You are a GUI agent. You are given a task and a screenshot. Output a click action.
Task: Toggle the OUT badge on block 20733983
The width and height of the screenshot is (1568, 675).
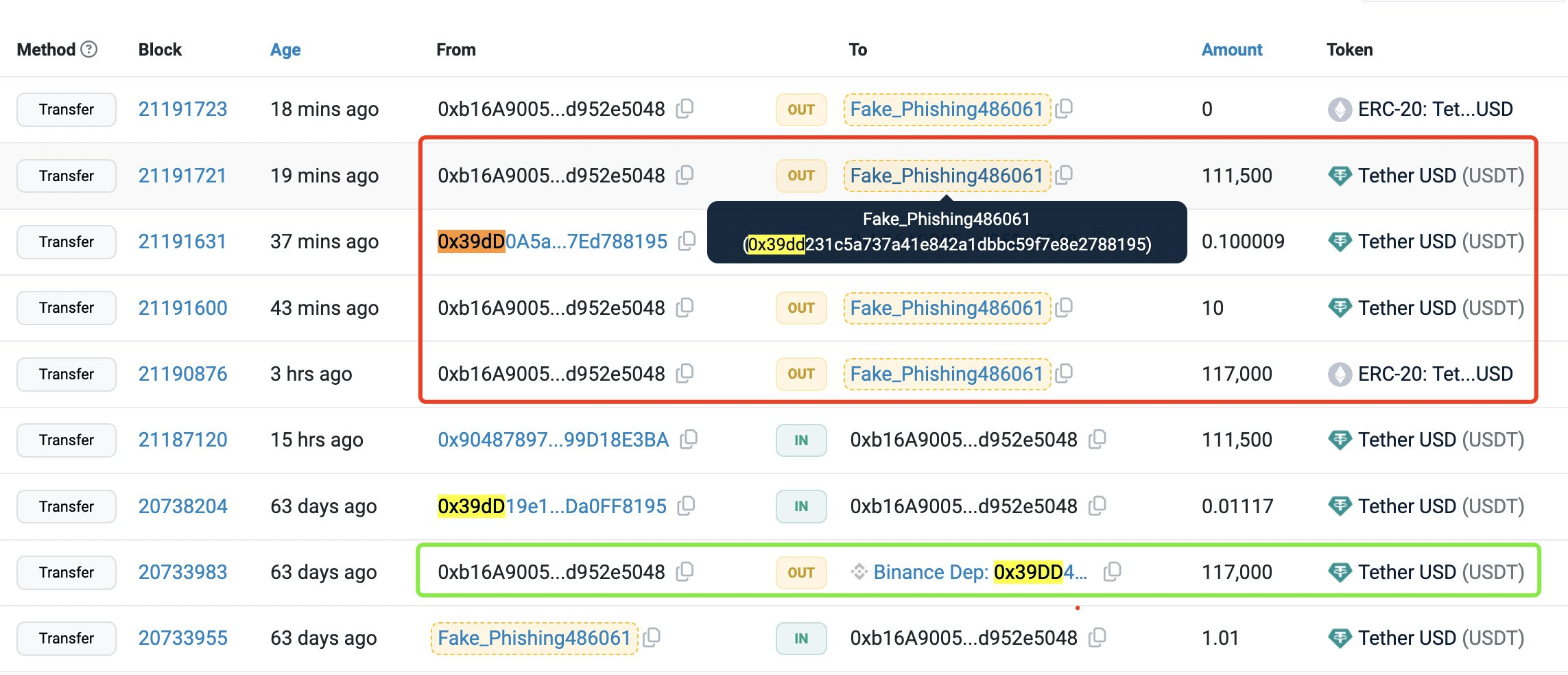(800, 571)
